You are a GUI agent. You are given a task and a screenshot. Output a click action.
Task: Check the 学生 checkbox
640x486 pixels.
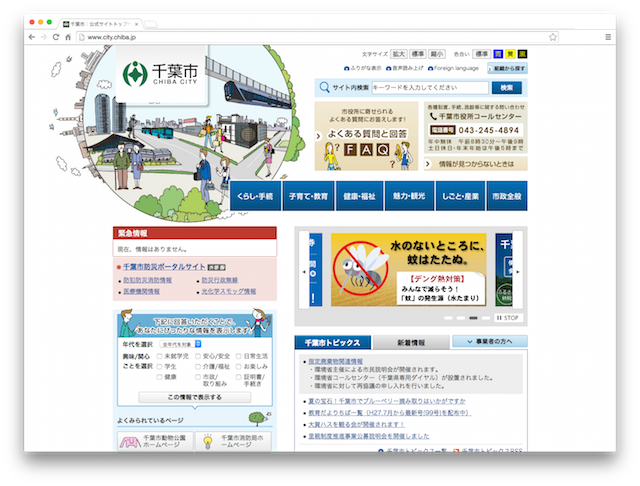159,366
